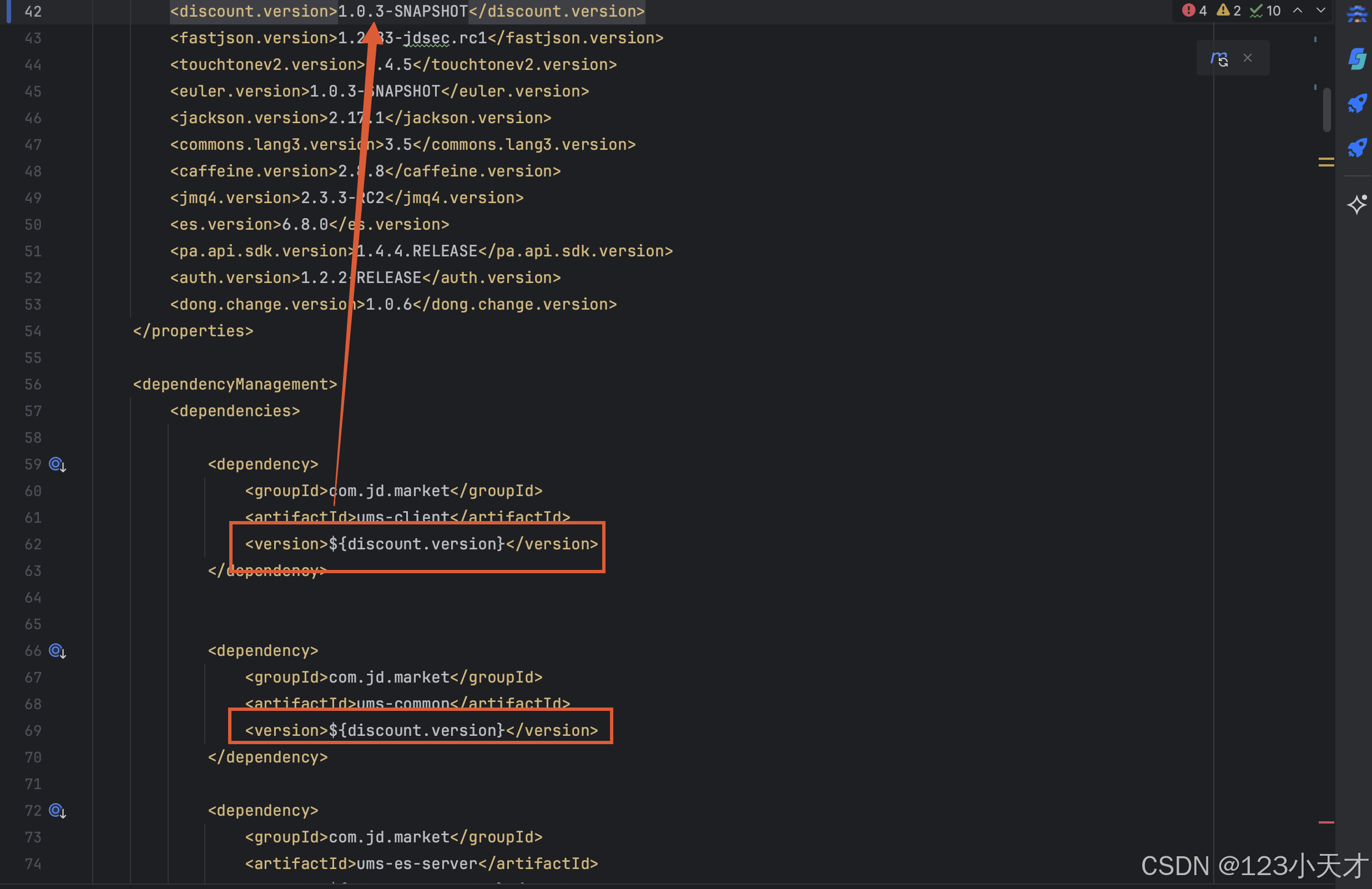Click gutter icon on line 66

pos(57,651)
